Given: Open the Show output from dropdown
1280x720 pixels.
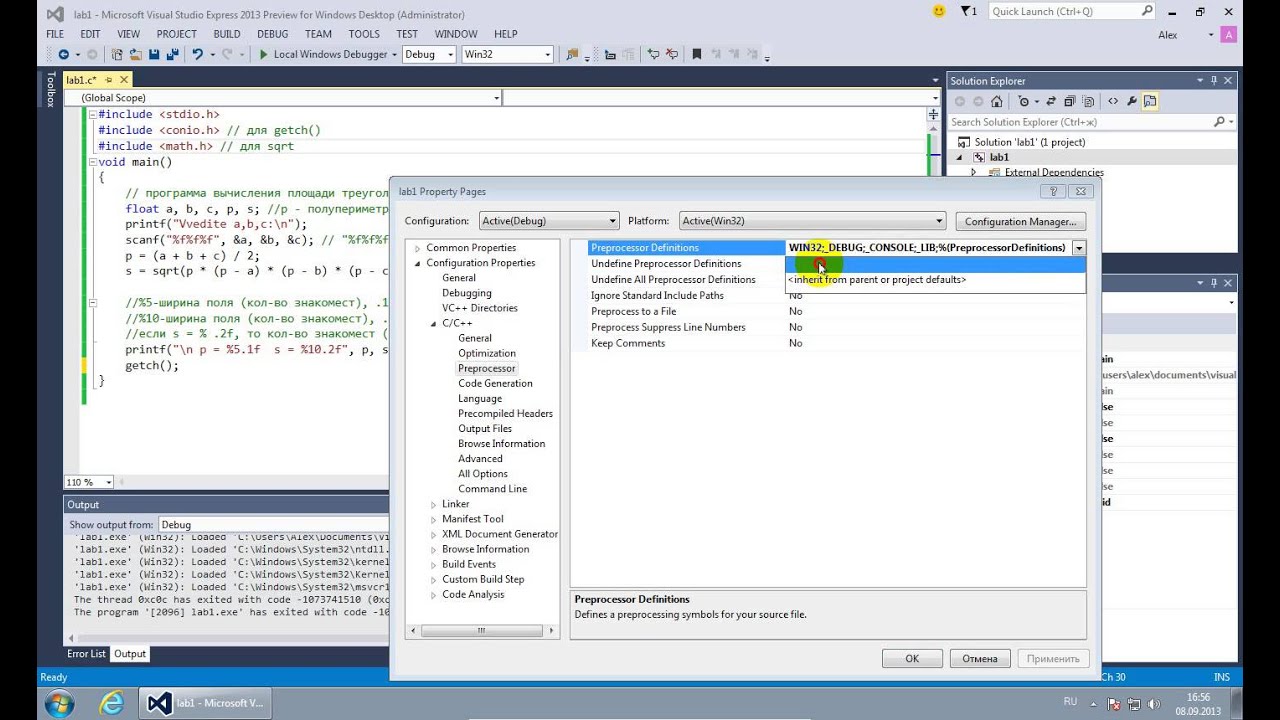Looking at the screenshot, I should click(x=273, y=524).
